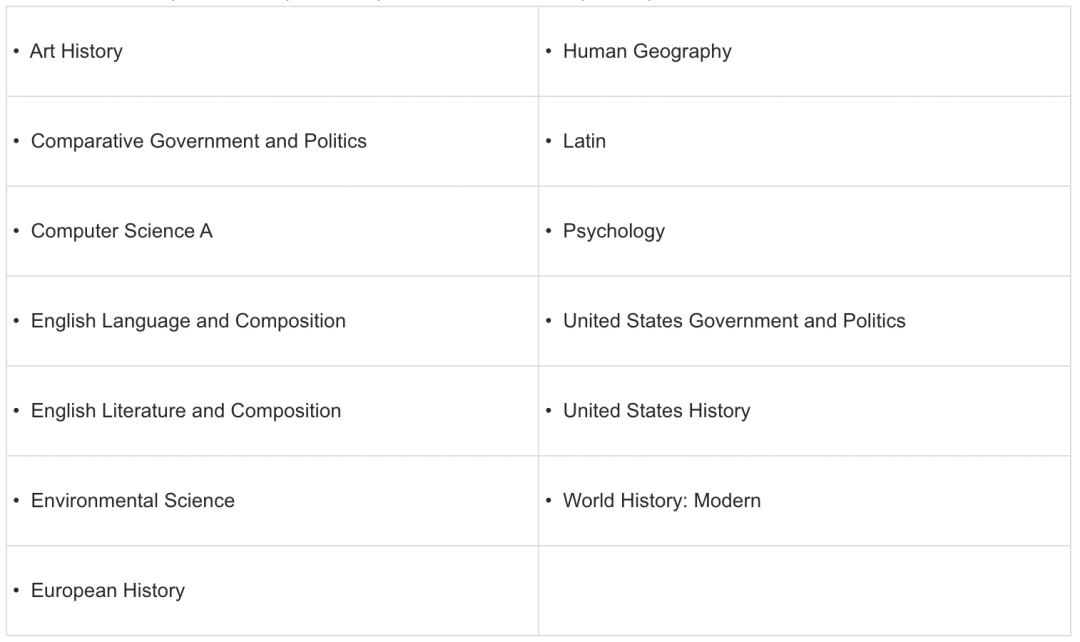Select Comparative Government and Politics text
The image size is (1080, 642).
coord(198,141)
